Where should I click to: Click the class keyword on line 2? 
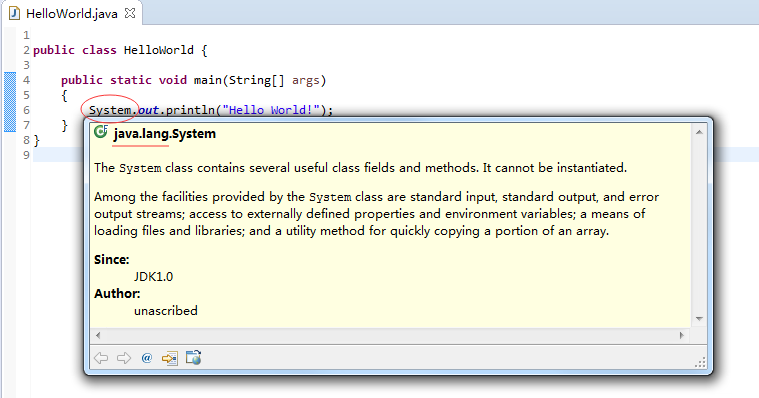coord(99,50)
